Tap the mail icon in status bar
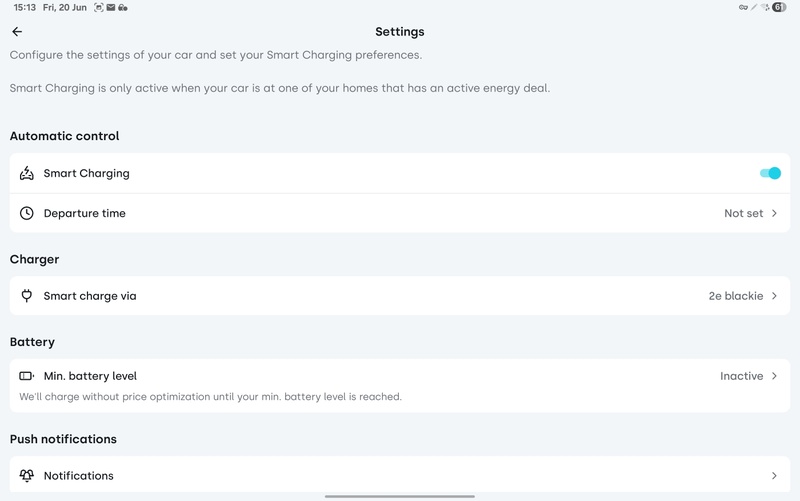Viewport: 800px width, 501px height. 111,7
